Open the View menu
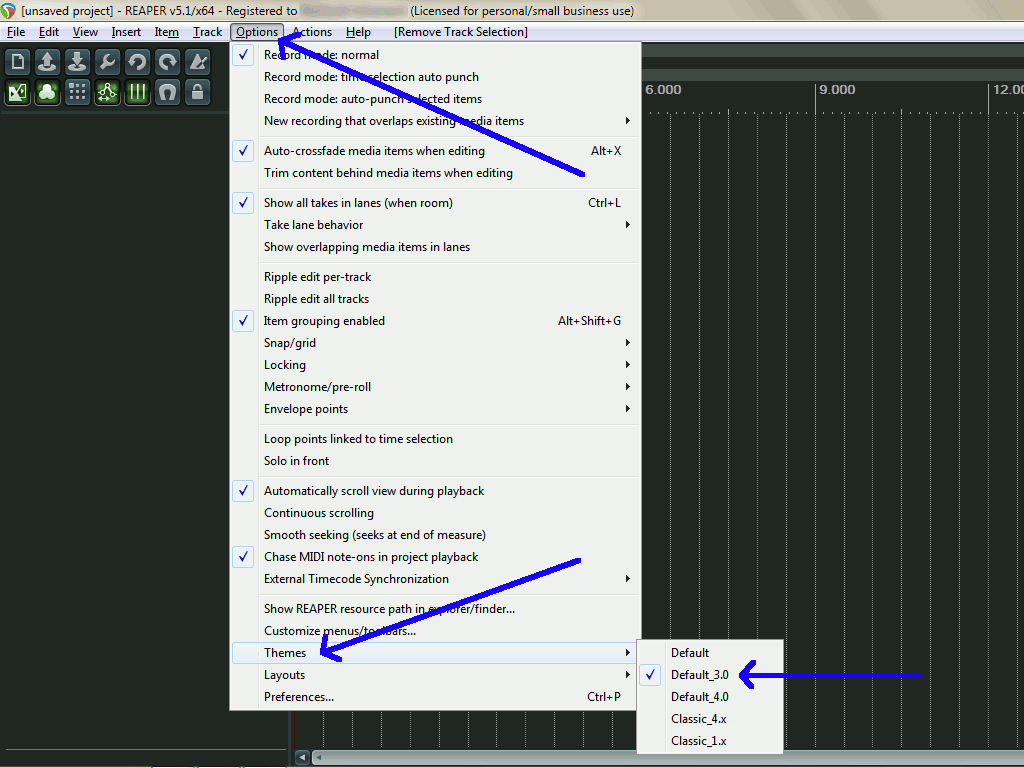The image size is (1024, 768). click(x=85, y=32)
